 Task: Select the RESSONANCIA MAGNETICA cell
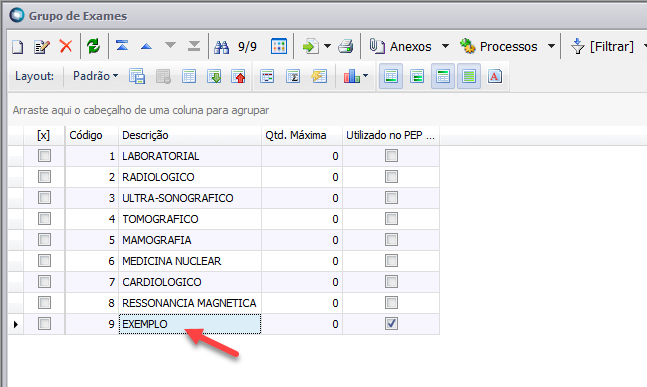tap(190, 303)
